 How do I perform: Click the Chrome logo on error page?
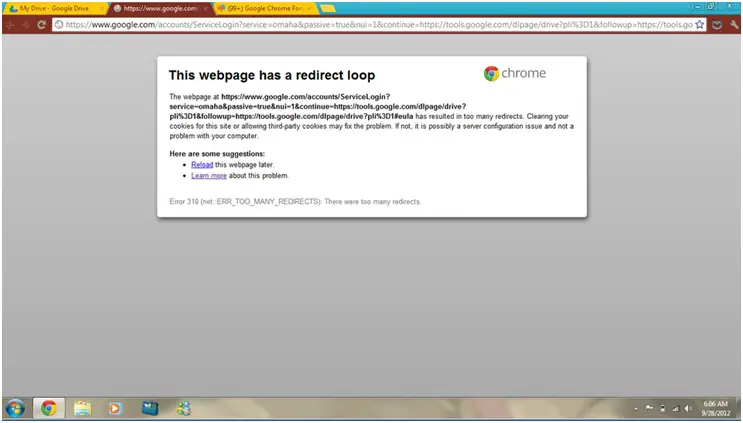pyautogui.click(x=515, y=73)
